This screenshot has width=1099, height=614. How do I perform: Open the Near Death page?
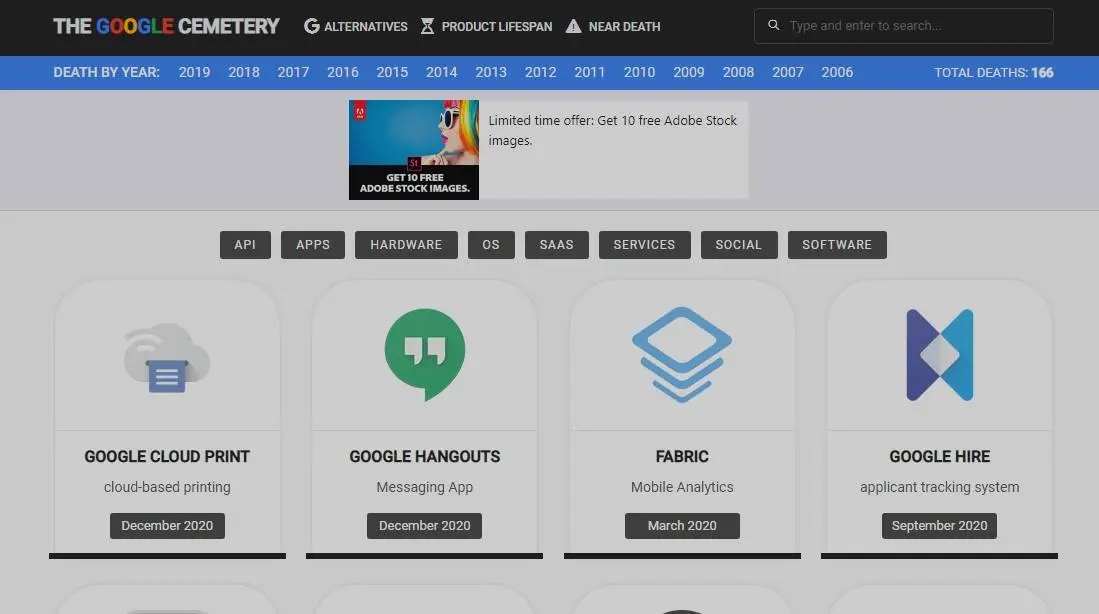point(624,27)
